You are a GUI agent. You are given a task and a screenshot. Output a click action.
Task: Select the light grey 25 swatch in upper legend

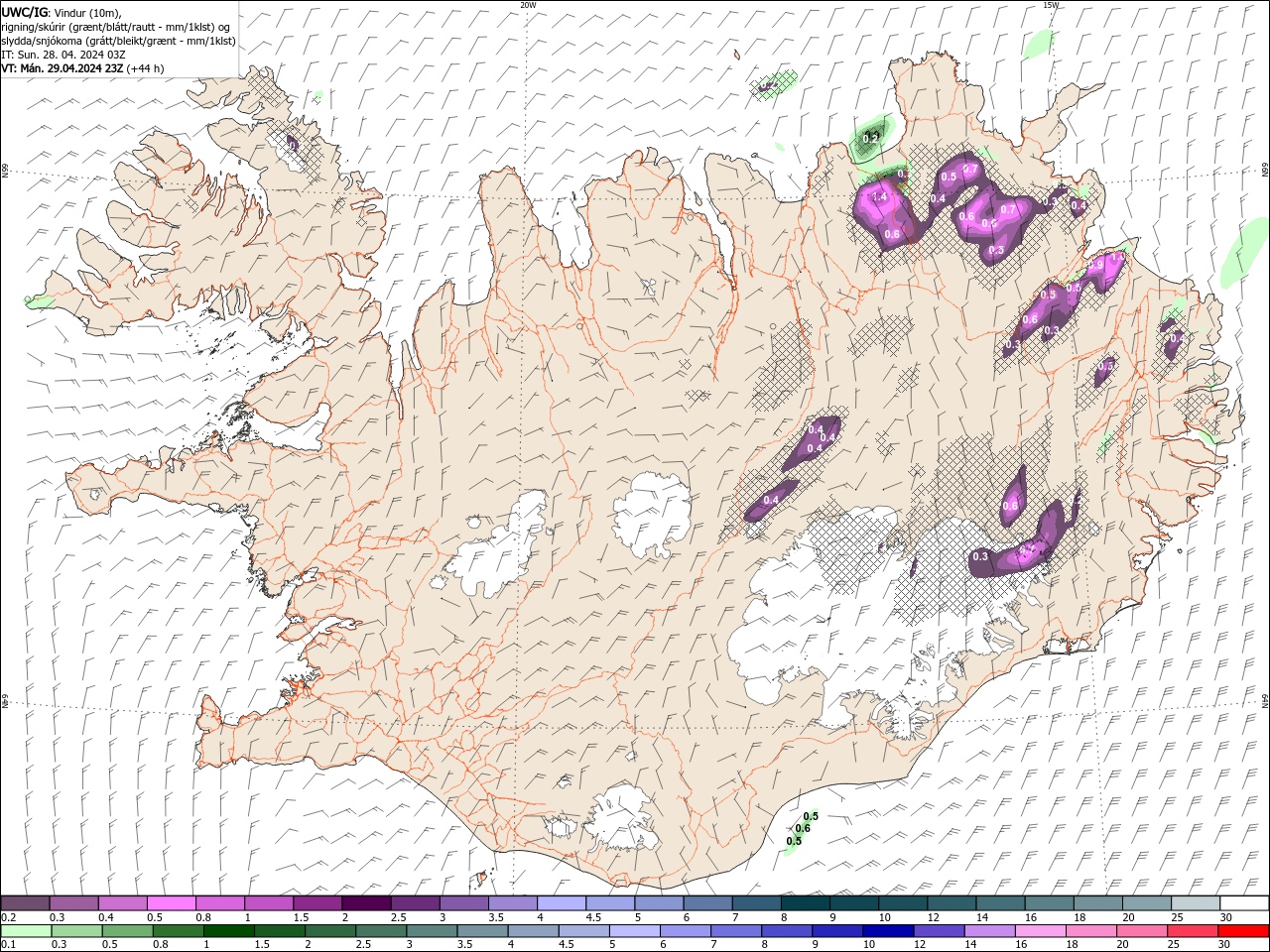pos(1196,903)
